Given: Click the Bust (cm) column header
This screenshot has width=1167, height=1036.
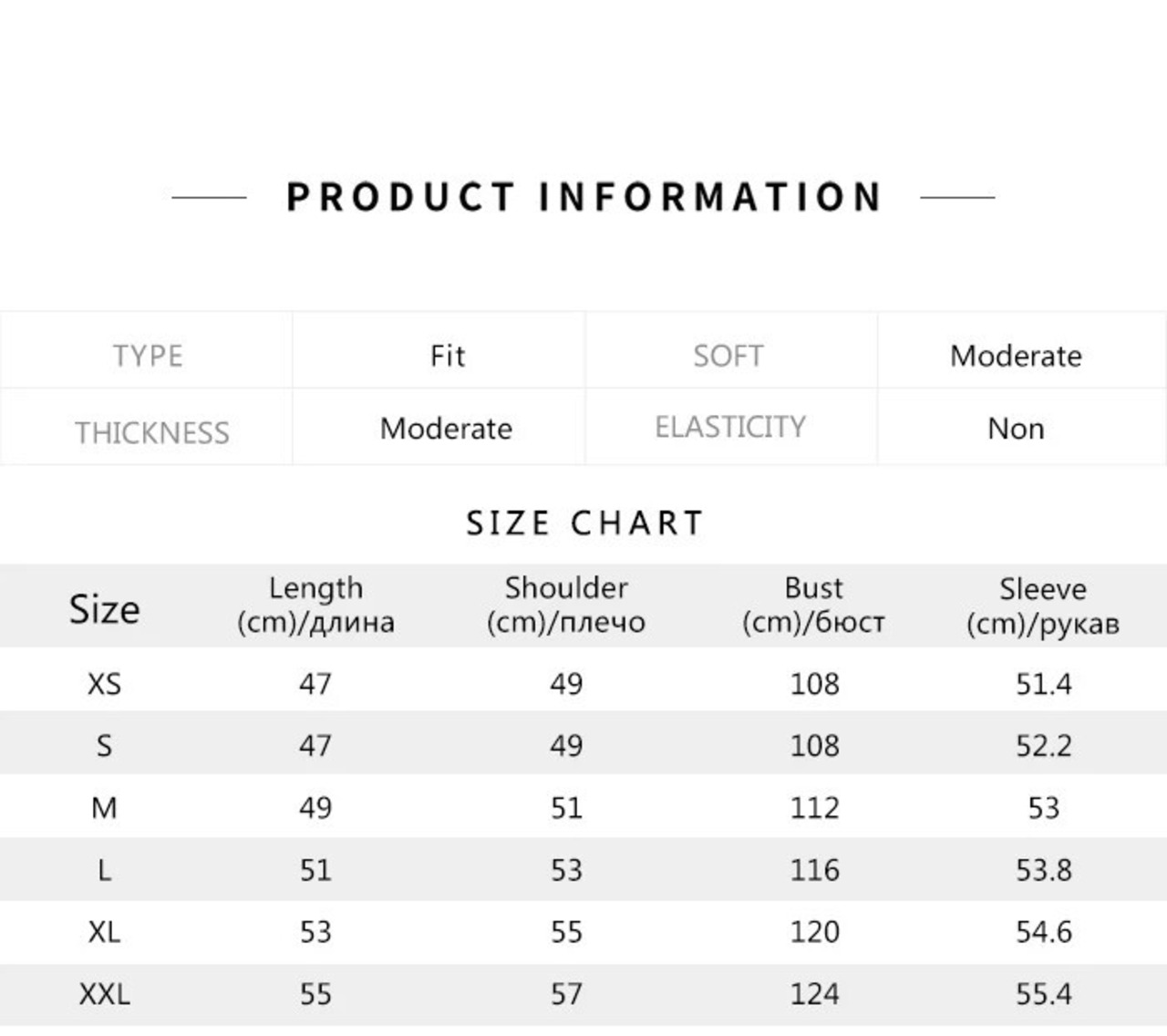Looking at the screenshot, I should click(x=814, y=606).
